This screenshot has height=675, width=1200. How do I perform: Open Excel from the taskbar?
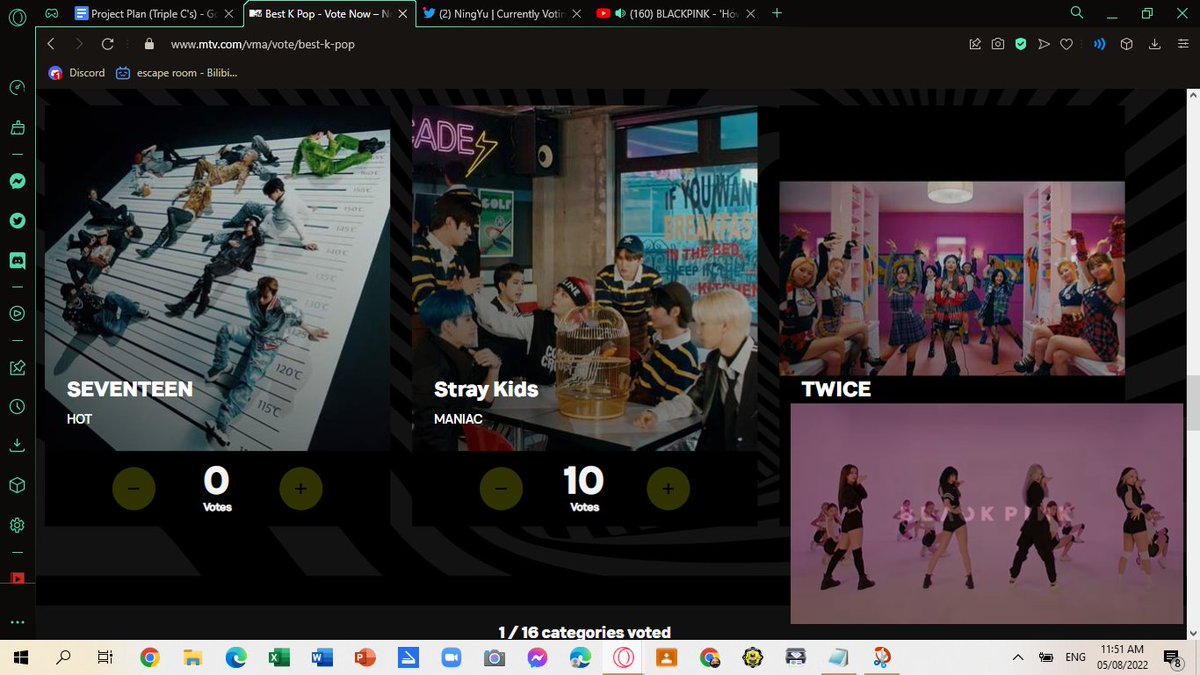pos(279,657)
